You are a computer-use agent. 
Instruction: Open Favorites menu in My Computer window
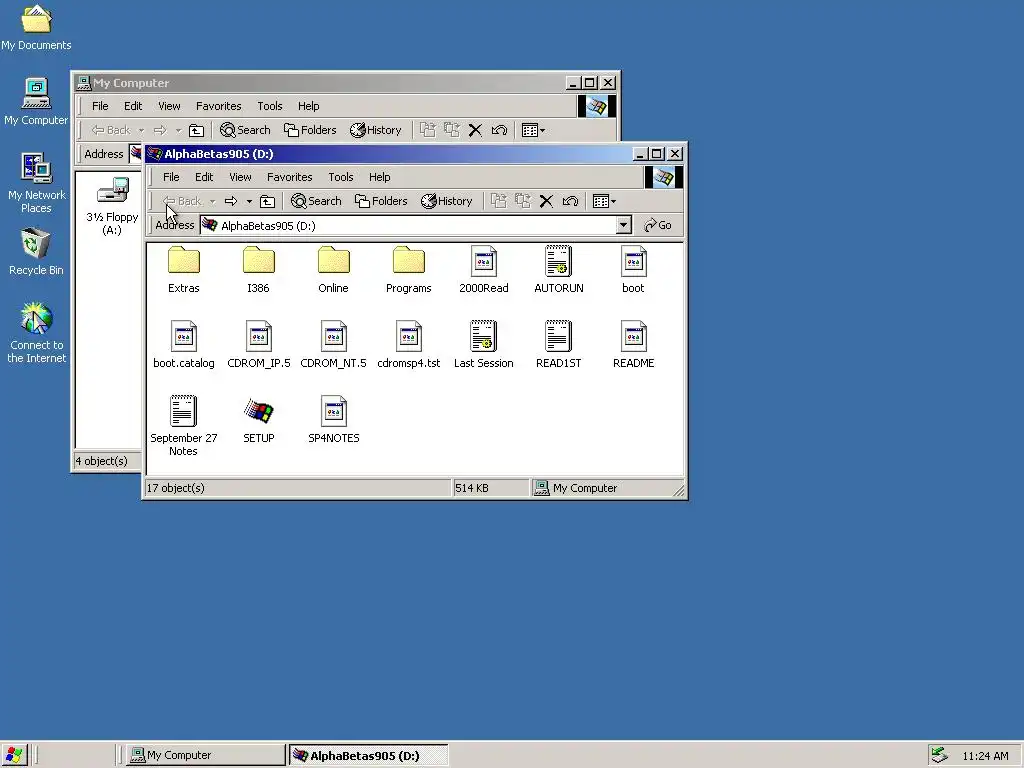(x=219, y=106)
